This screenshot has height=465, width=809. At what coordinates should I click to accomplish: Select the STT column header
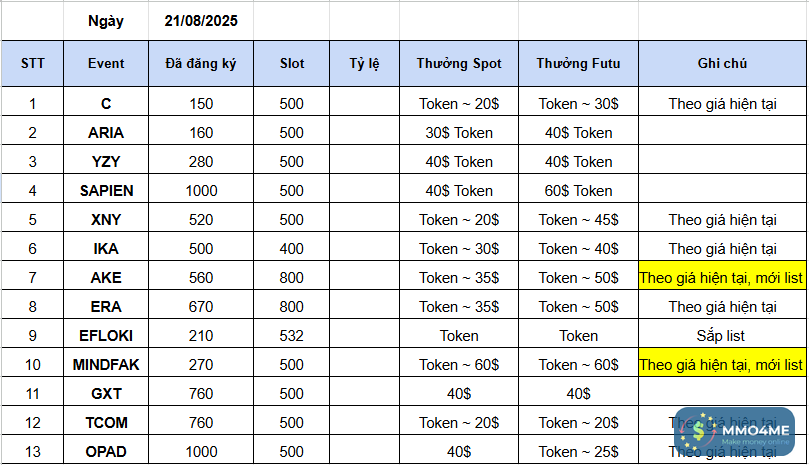[x=32, y=64]
